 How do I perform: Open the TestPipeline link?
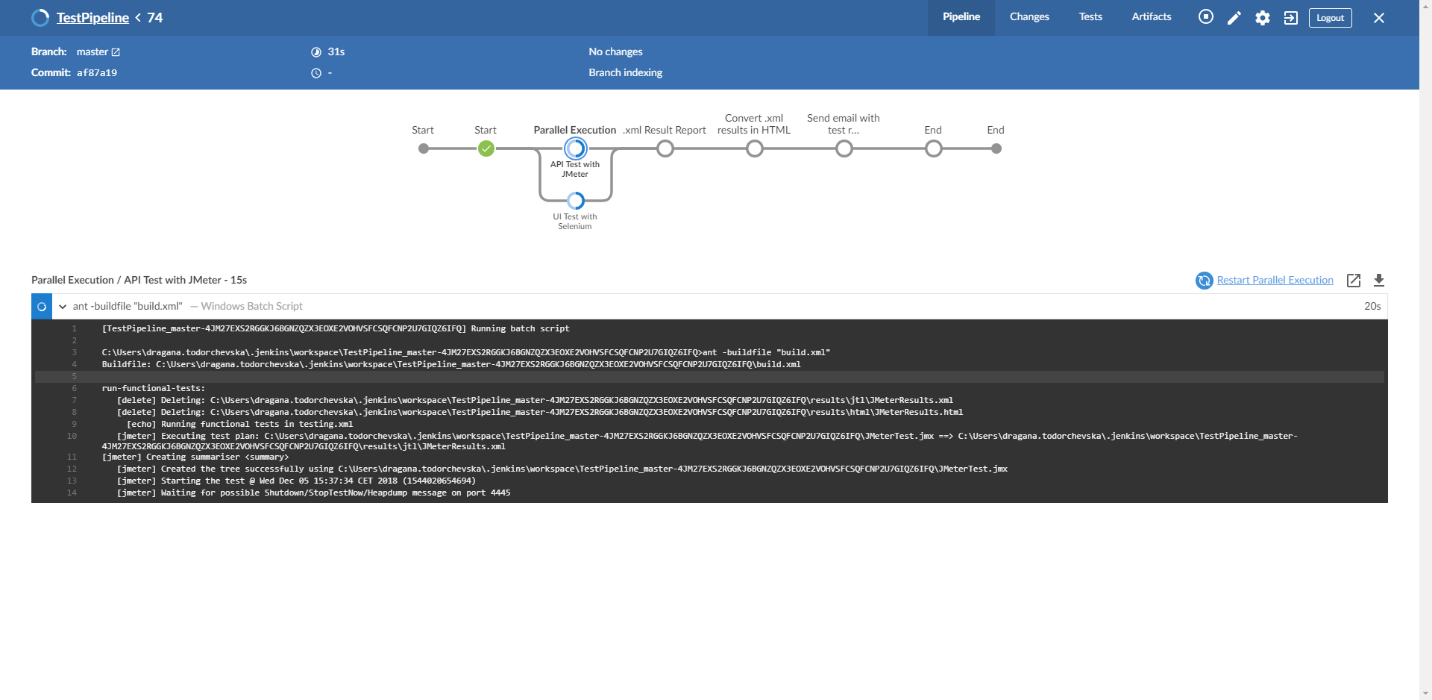(93, 18)
